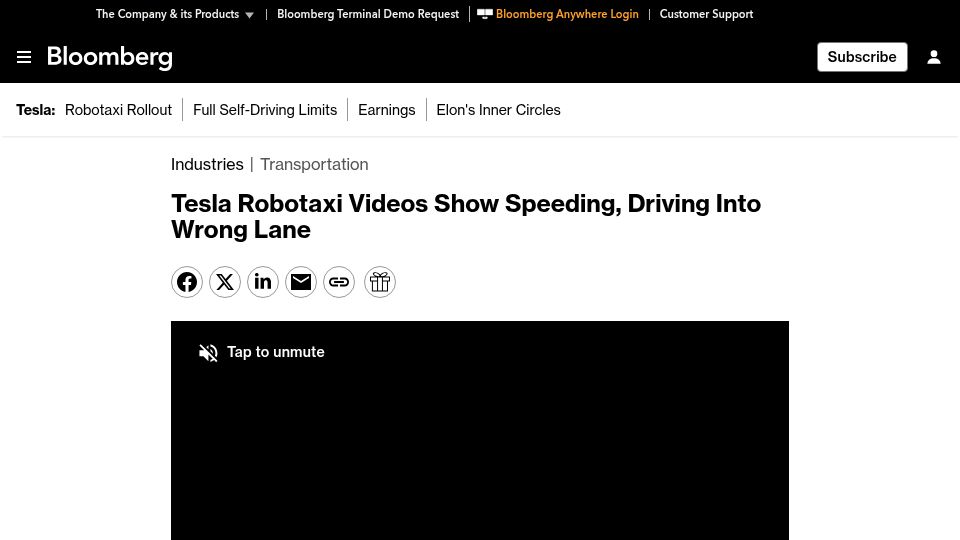Image resolution: width=960 pixels, height=540 pixels.
Task: Click the Bloomberg Anywhere terminal icon
Action: point(484,14)
